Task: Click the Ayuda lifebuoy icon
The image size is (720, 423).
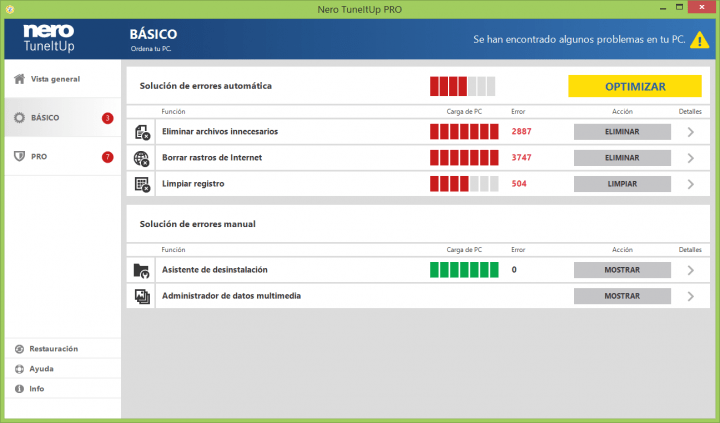Action: 19,369
